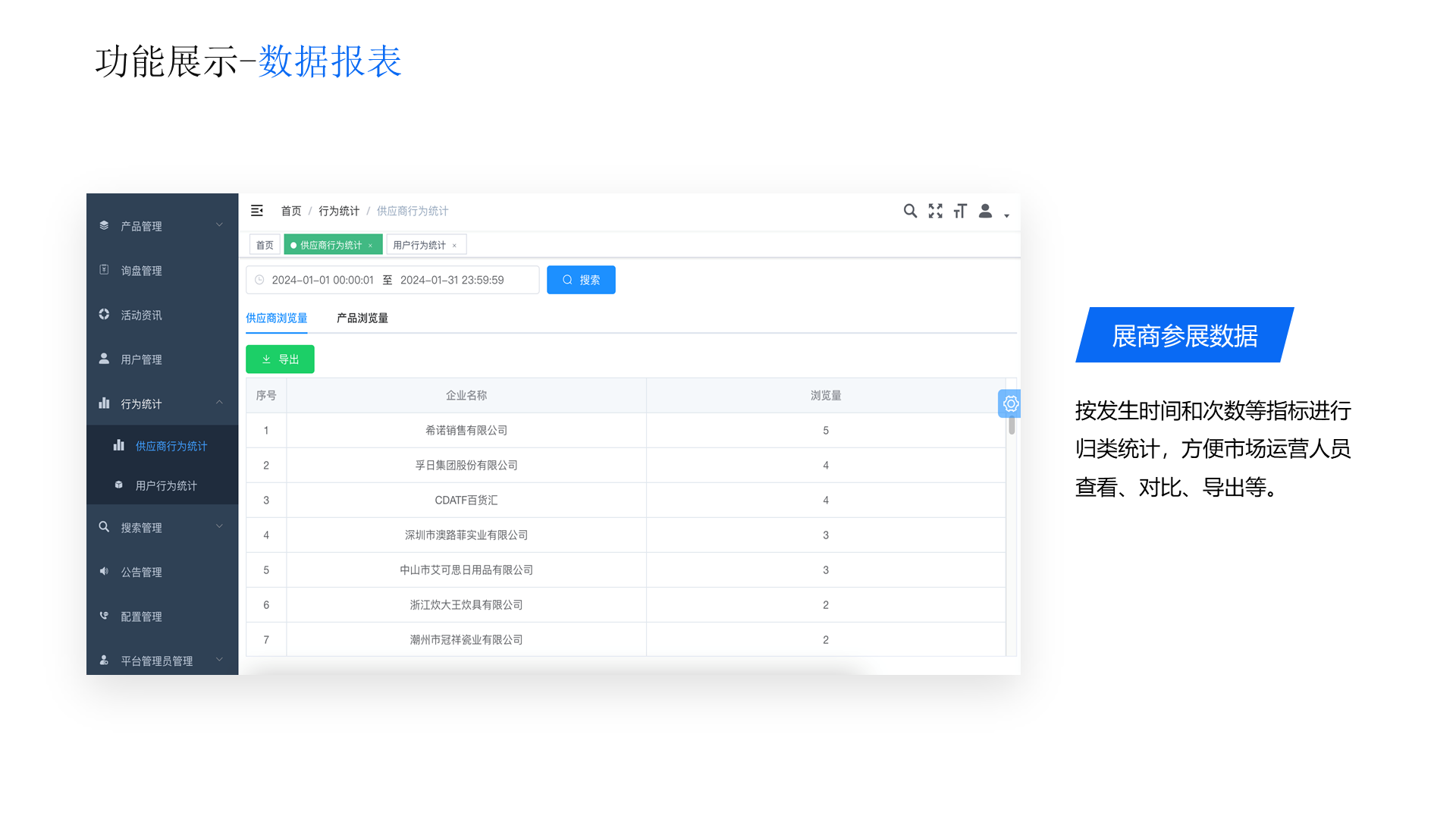Expand the 搜索管理 dropdown arrow
Screen dimensions: 1456x819
tap(219, 526)
